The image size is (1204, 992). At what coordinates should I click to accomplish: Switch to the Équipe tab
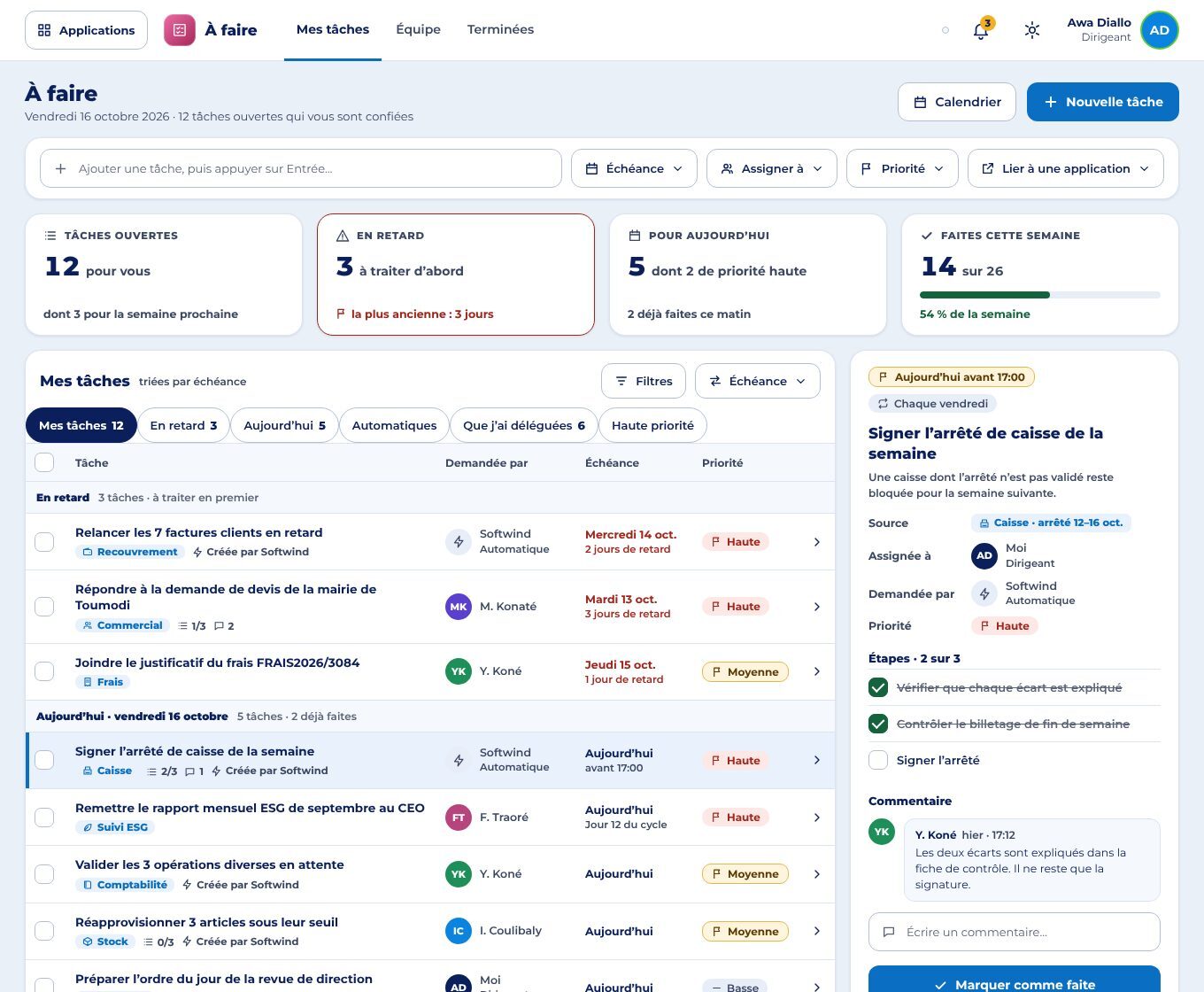(x=418, y=29)
